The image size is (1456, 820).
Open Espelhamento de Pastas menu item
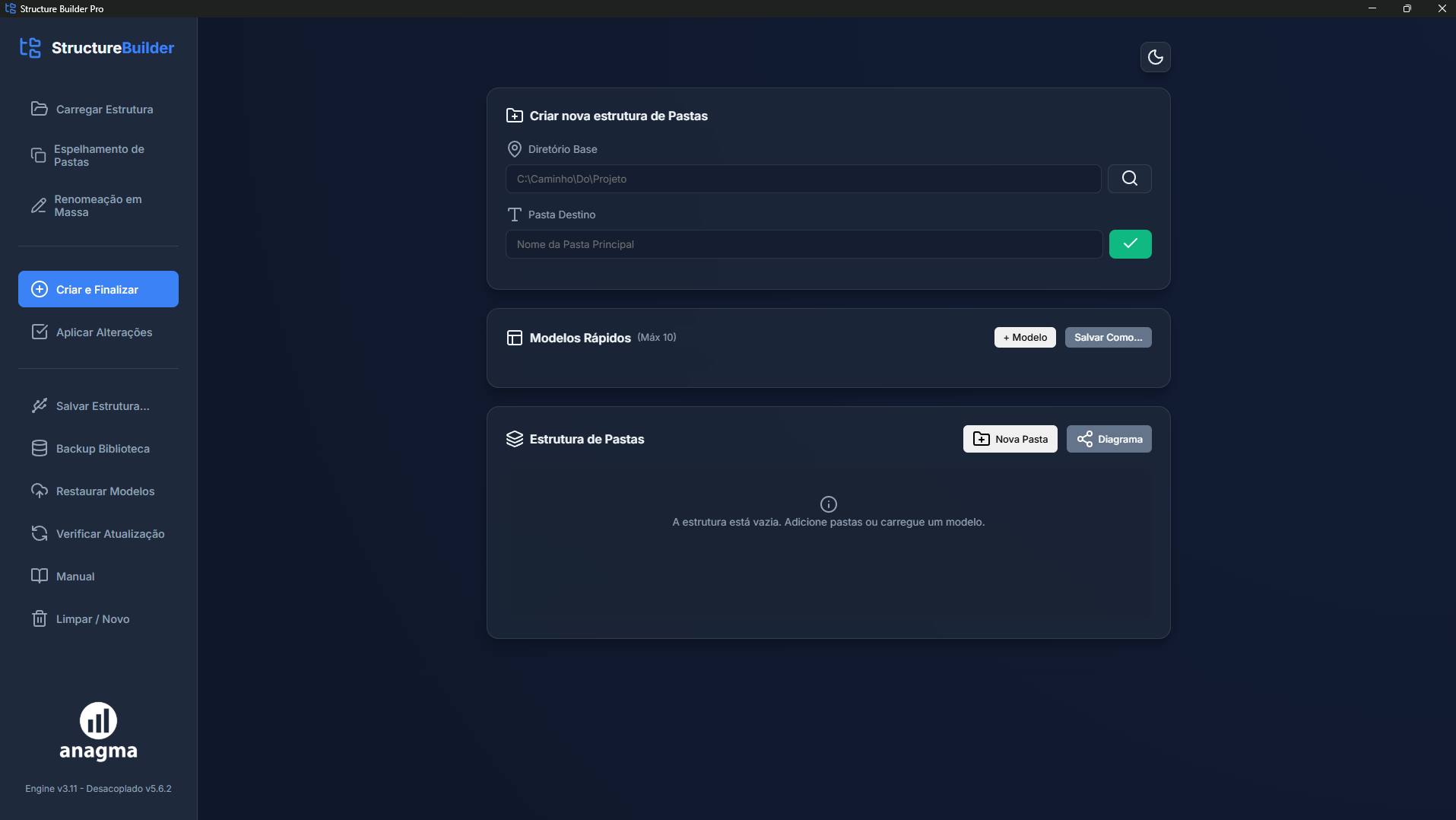click(x=98, y=155)
